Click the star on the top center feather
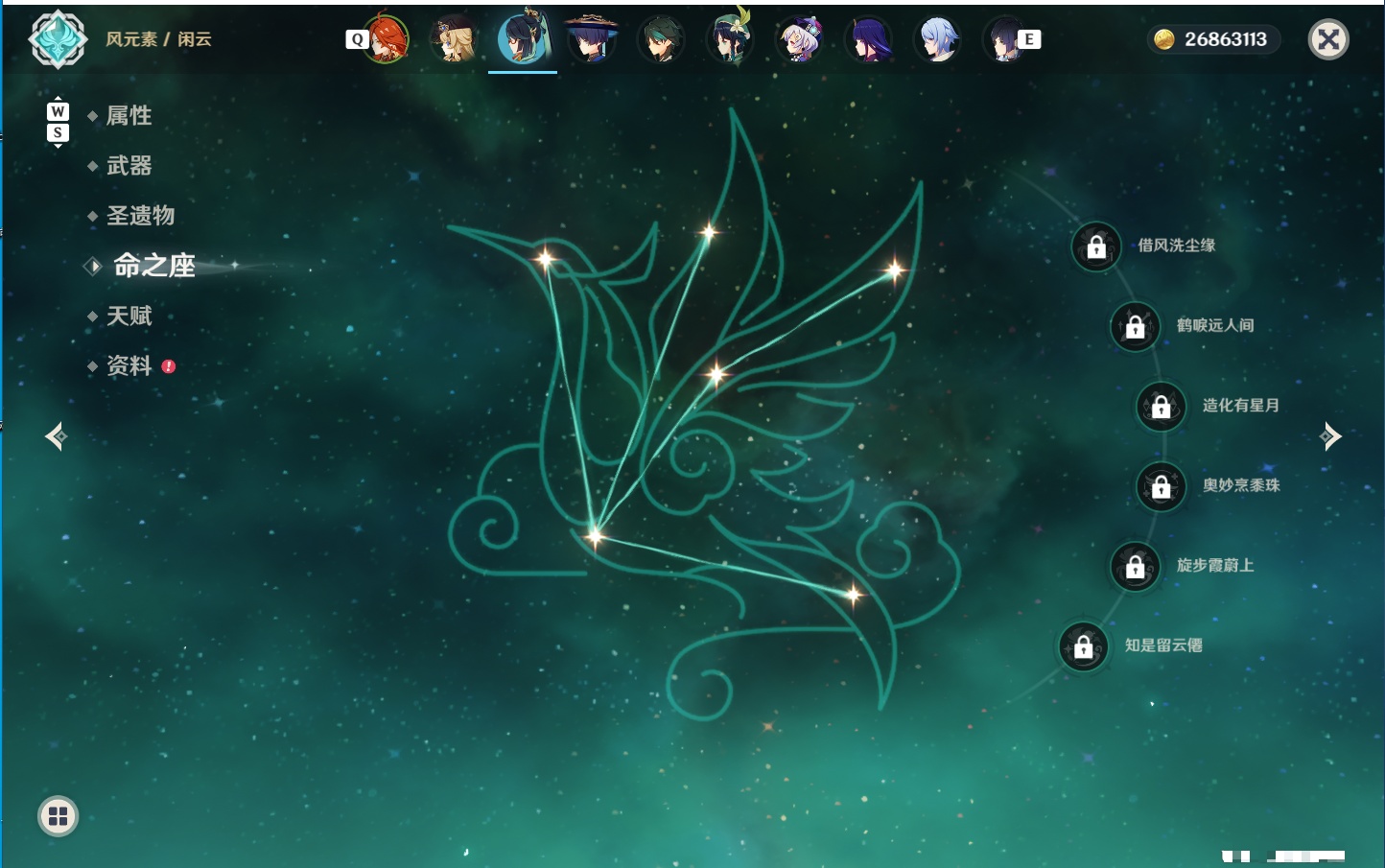The width and height of the screenshot is (1385, 868). [x=709, y=231]
